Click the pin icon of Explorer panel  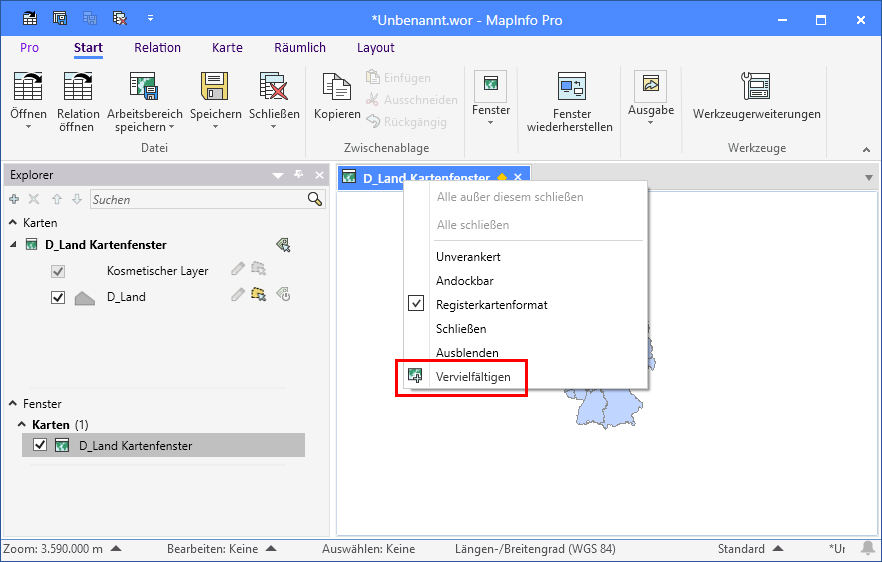coord(299,175)
